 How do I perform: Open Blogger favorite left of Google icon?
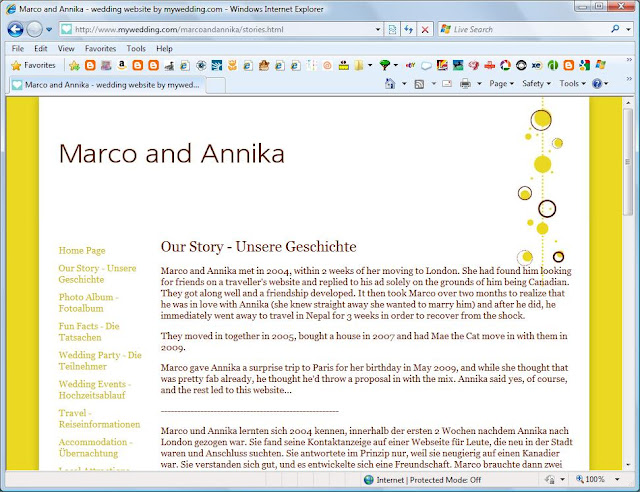coord(569,65)
